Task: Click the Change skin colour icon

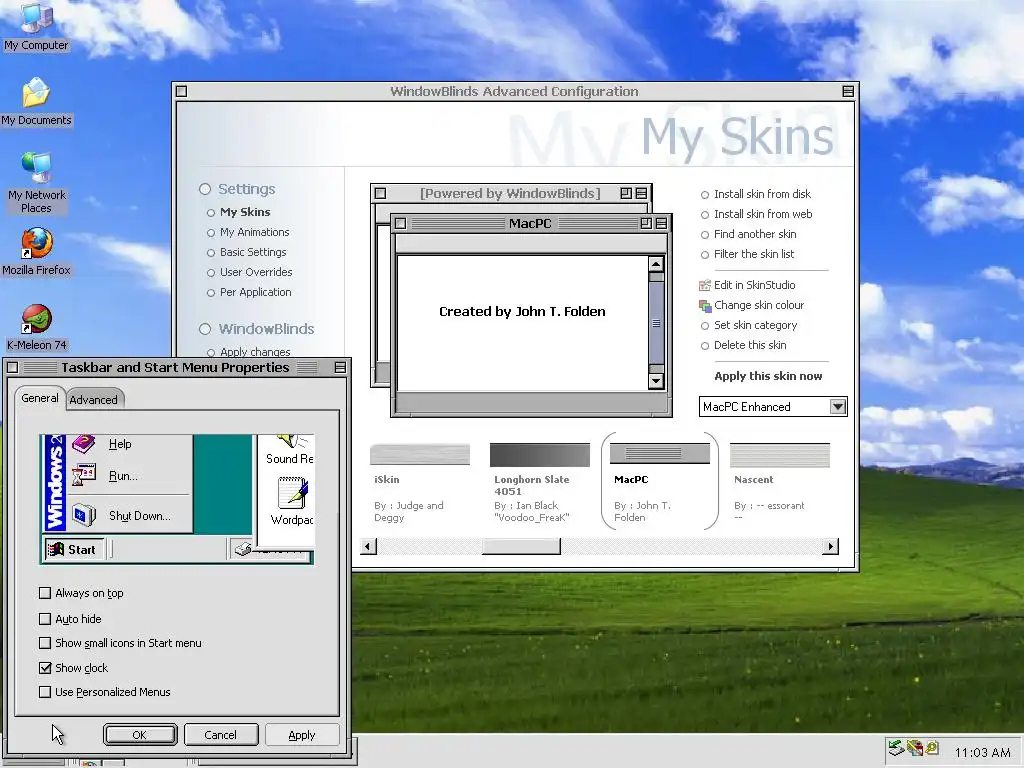Action: 705,306
